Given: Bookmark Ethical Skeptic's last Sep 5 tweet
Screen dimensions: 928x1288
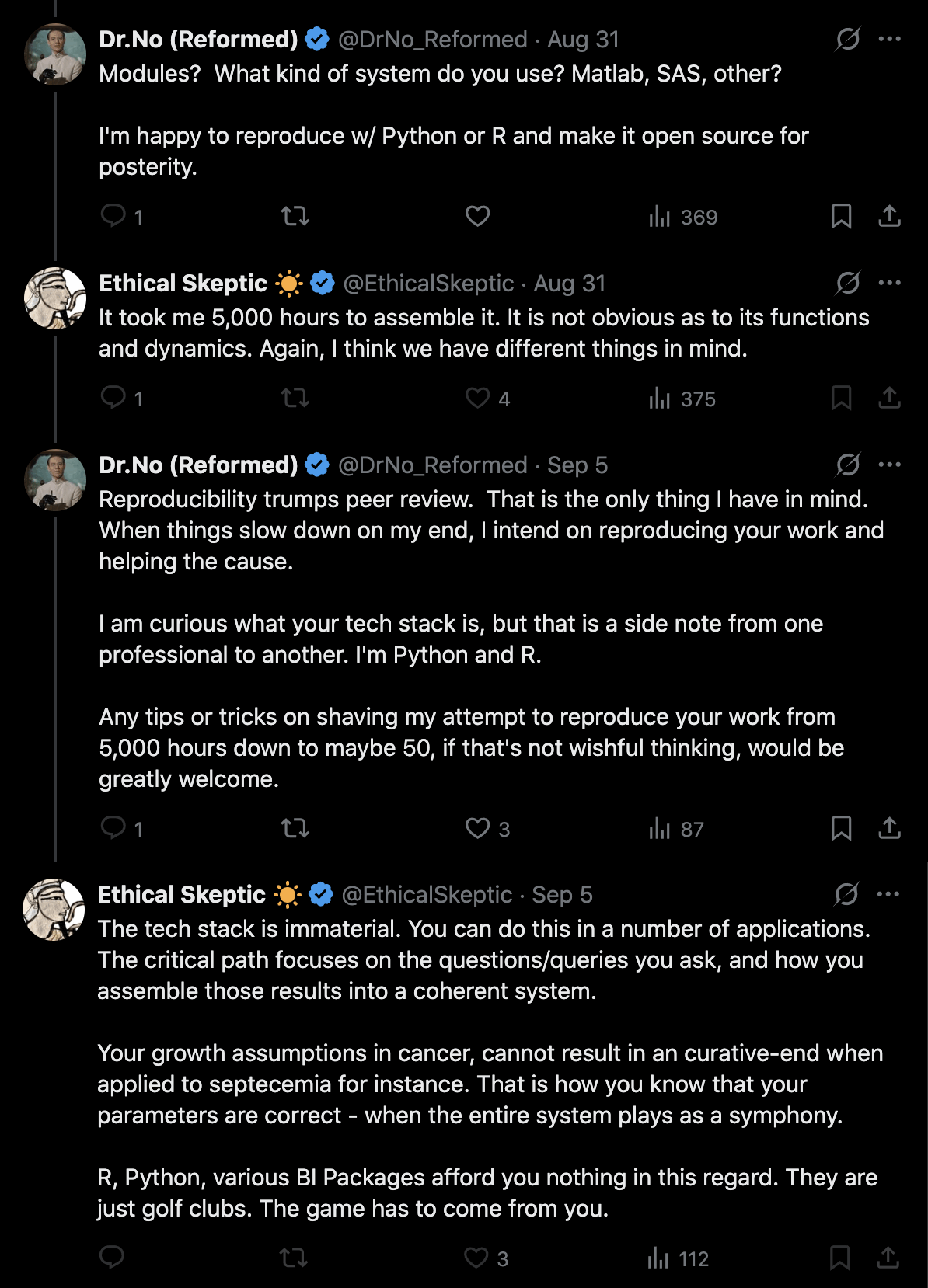Looking at the screenshot, I should pos(839,1258).
